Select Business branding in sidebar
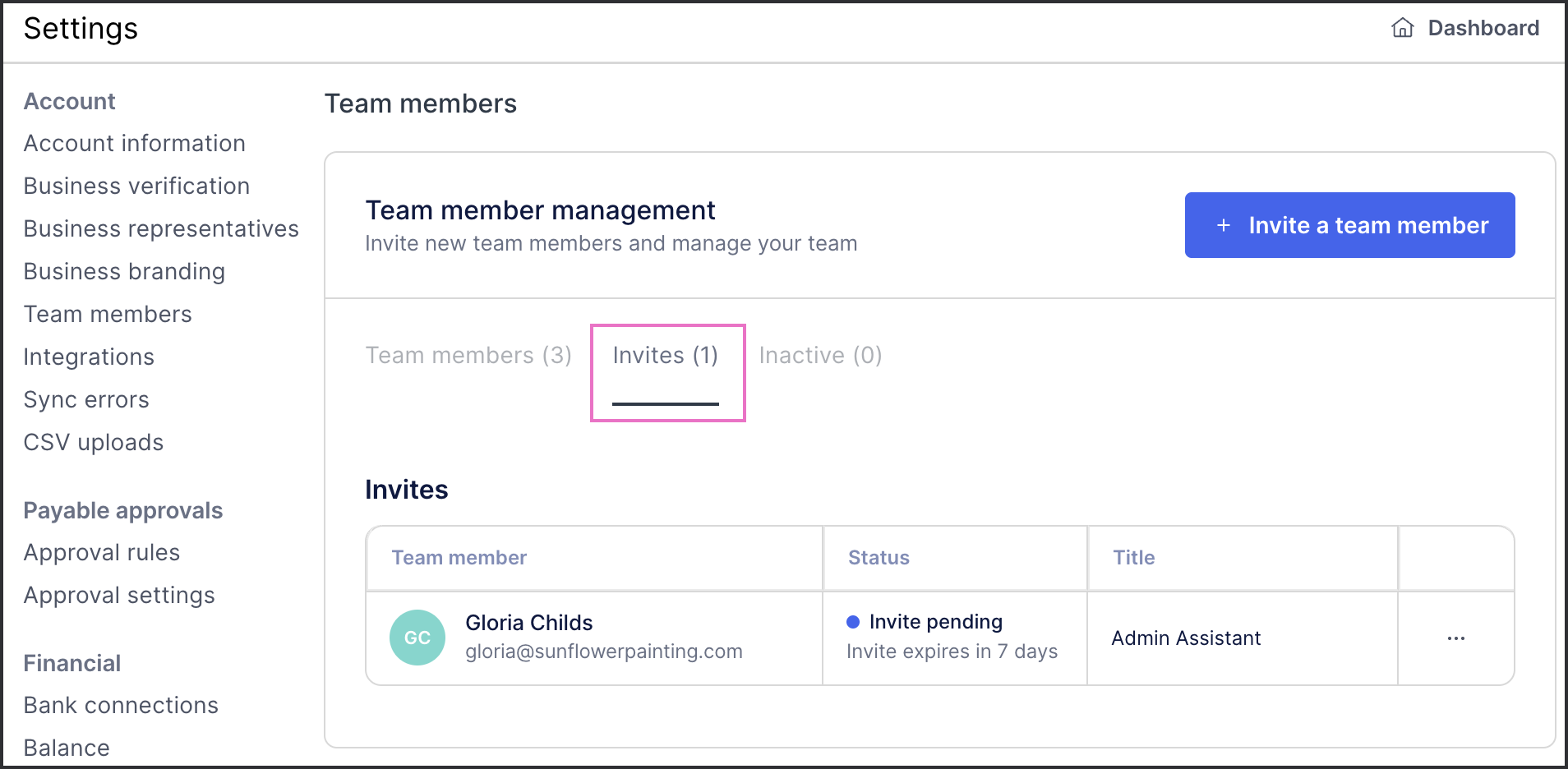 [x=124, y=271]
